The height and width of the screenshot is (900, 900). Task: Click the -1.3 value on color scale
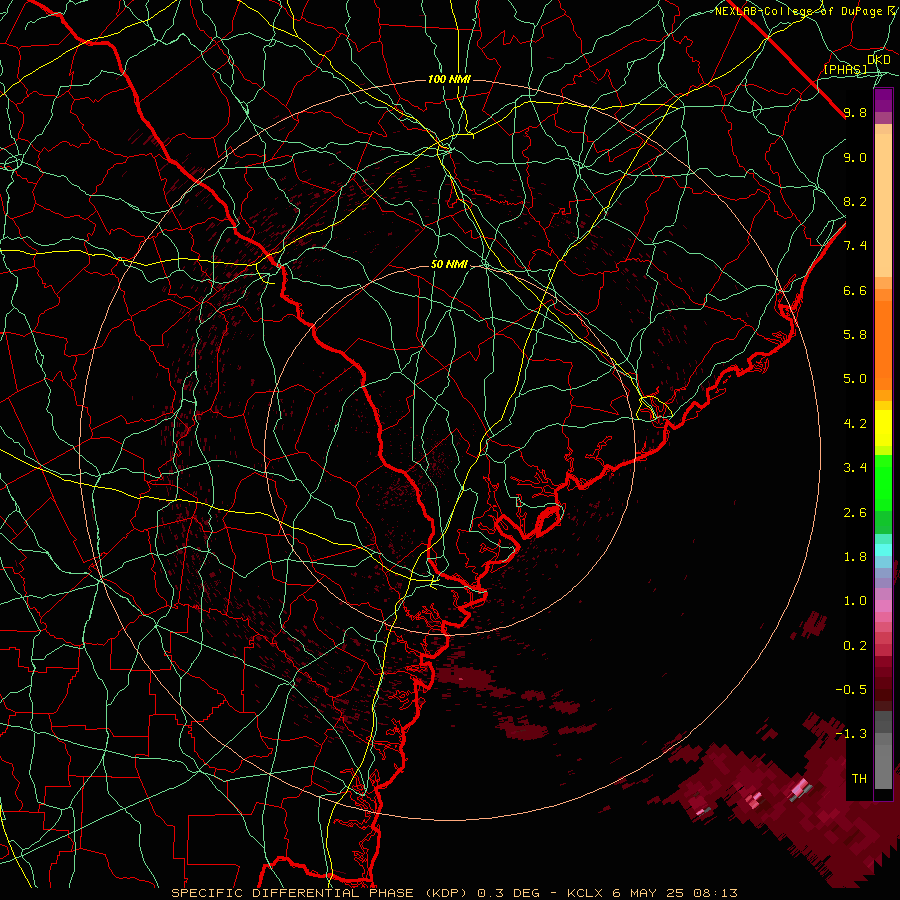coord(851,734)
